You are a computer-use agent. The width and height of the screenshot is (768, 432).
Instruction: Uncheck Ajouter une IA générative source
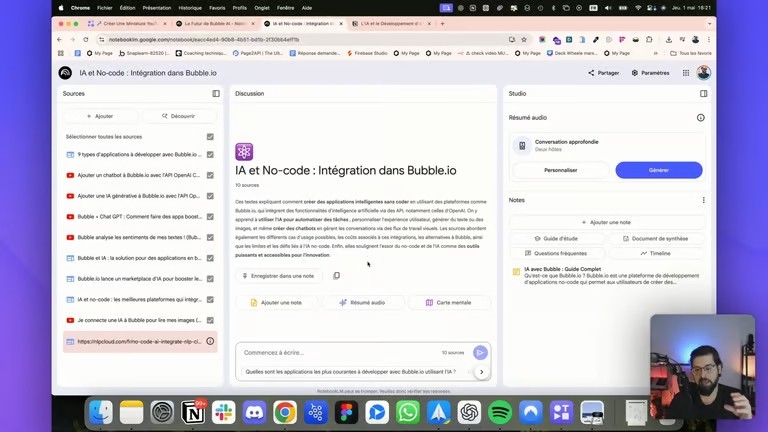pyautogui.click(x=210, y=196)
